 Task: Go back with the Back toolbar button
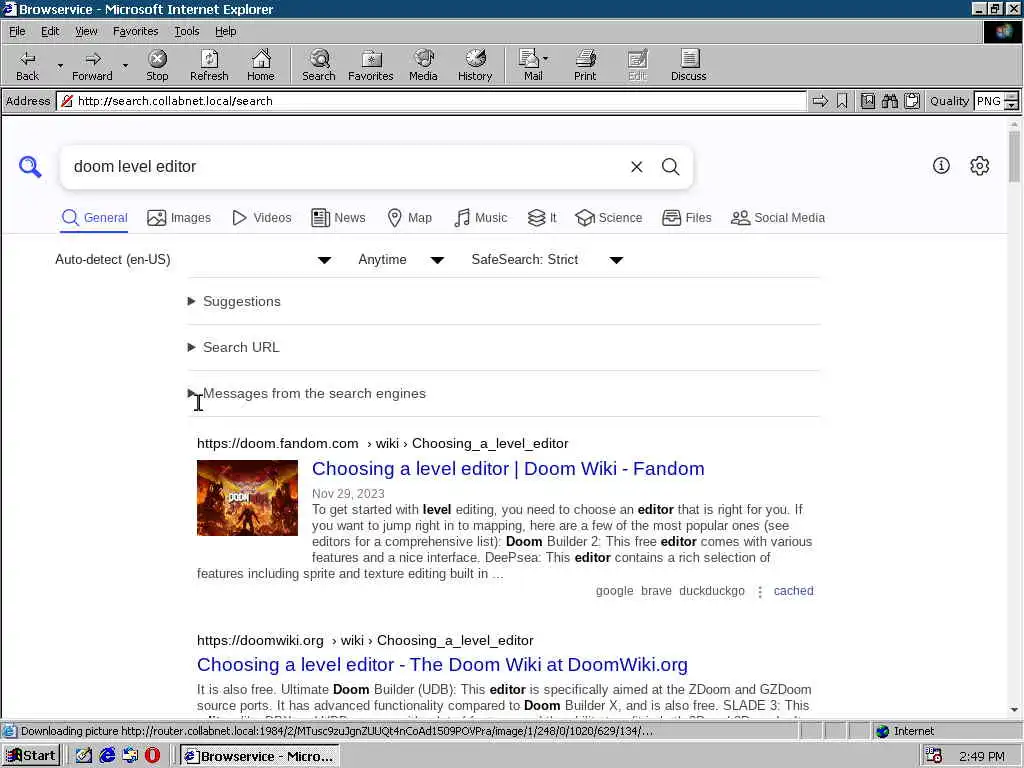point(27,65)
